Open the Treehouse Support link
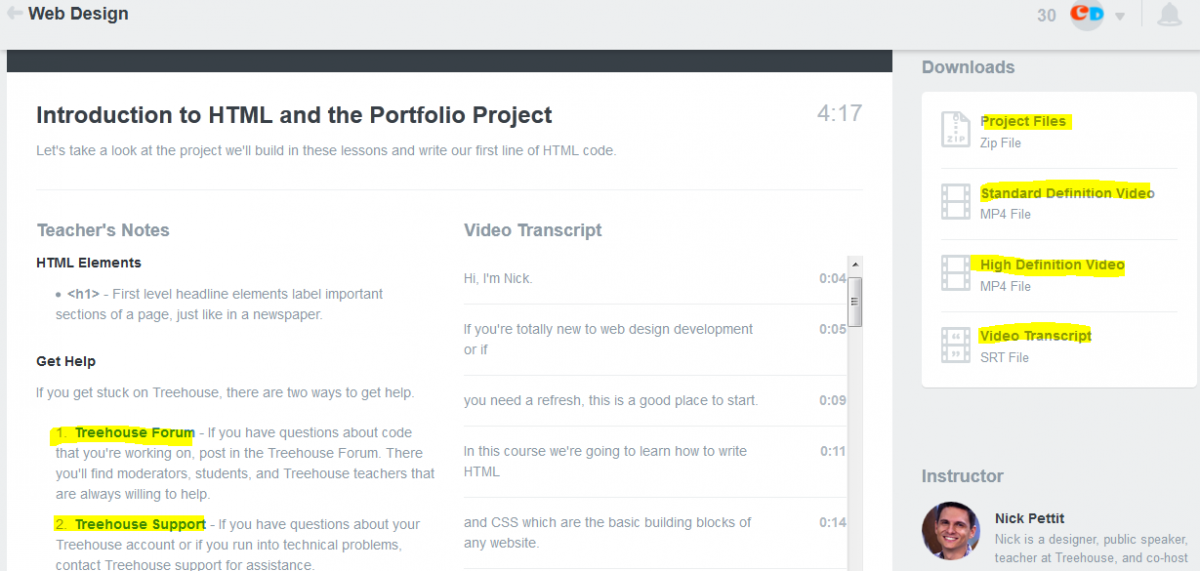Screen dimensions: 1200x571 (x=140, y=524)
